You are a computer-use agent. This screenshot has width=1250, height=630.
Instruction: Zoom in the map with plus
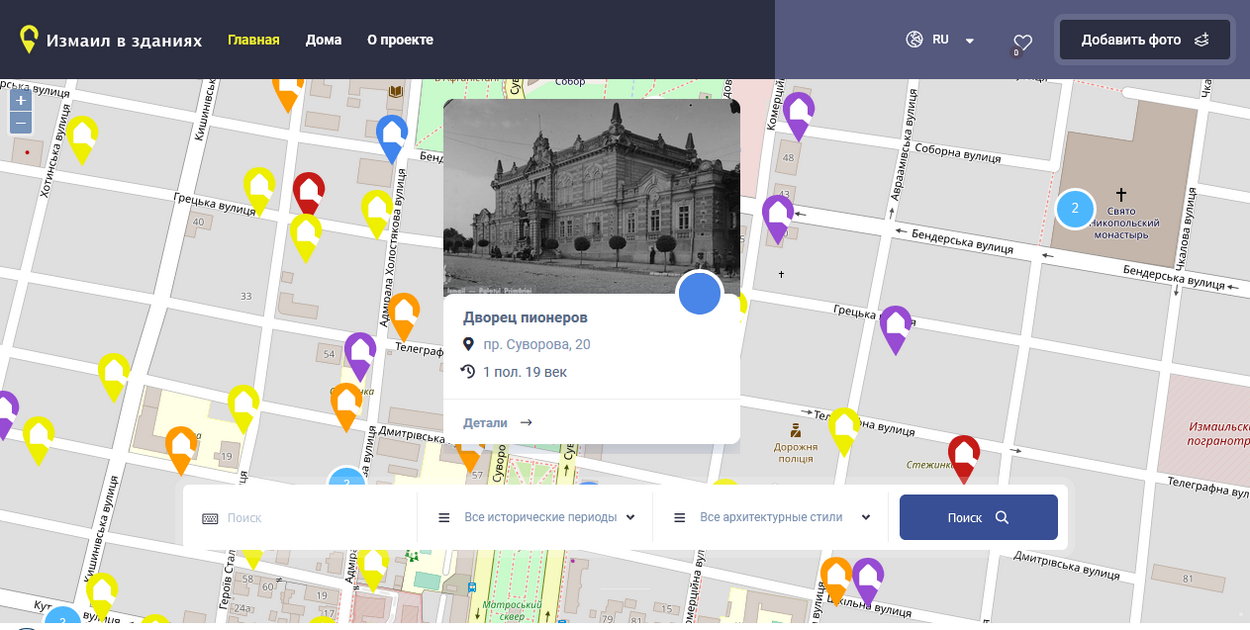(x=21, y=100)
